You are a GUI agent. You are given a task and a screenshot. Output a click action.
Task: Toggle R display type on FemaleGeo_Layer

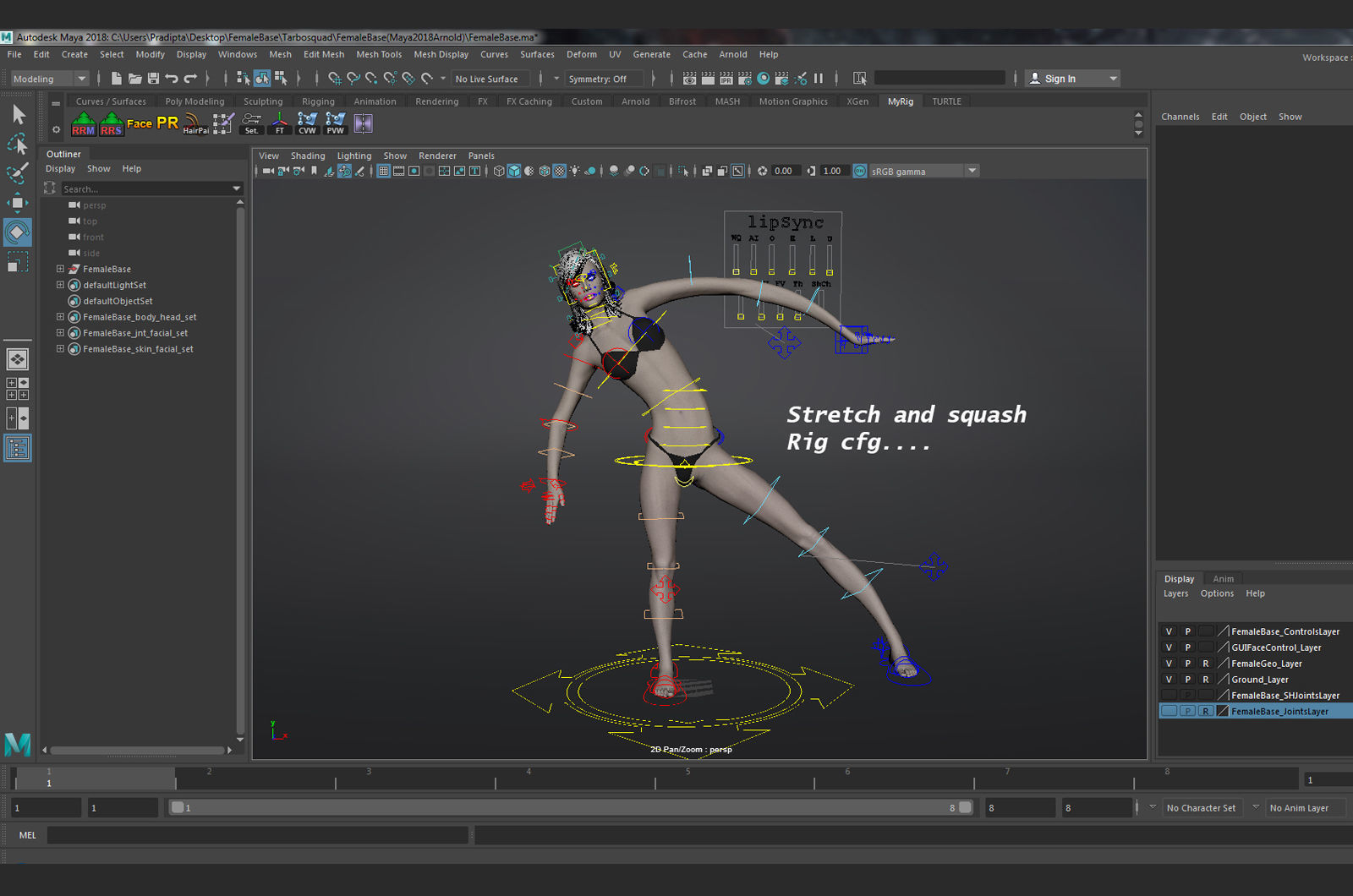1206,664
